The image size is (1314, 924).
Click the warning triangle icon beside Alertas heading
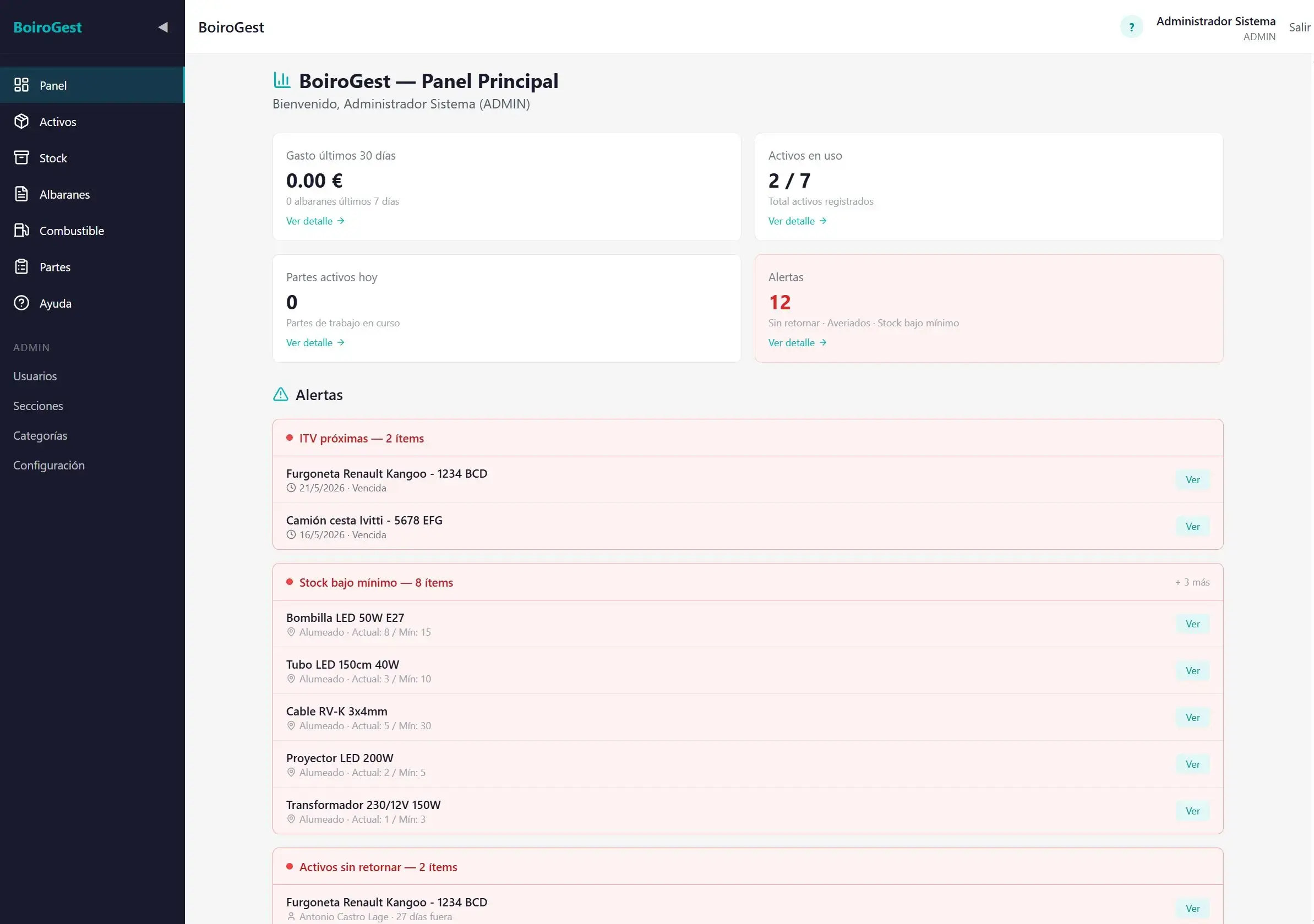[x=280, y=394]
